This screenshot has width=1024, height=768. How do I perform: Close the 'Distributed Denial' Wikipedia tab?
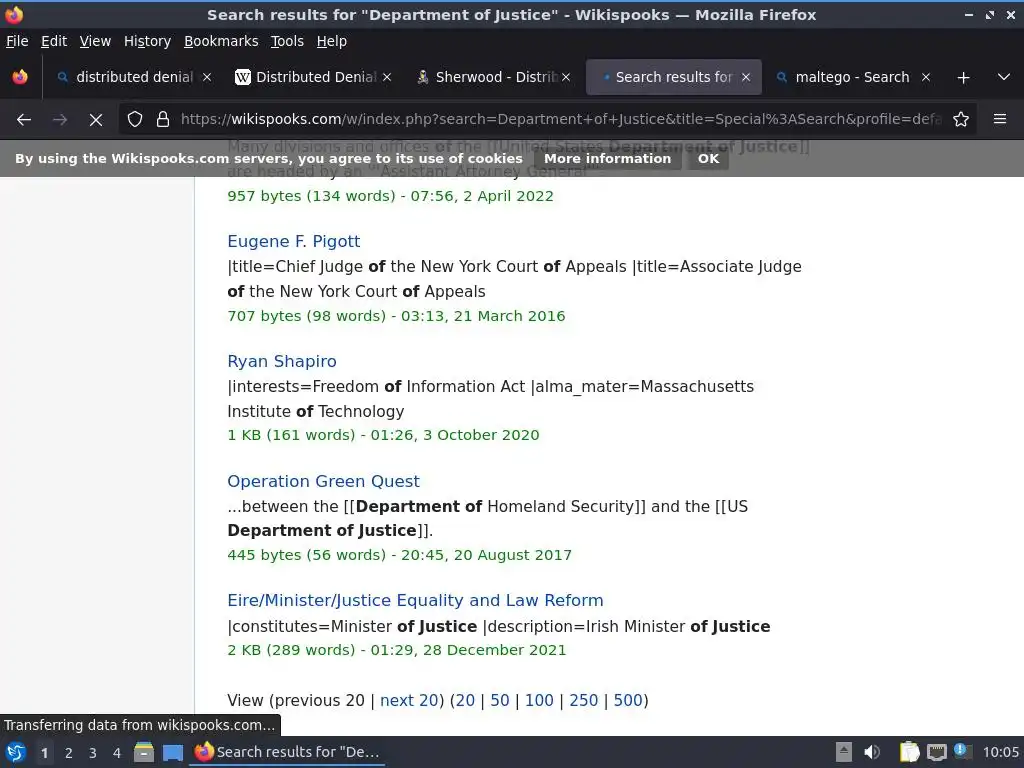[387, 77]
